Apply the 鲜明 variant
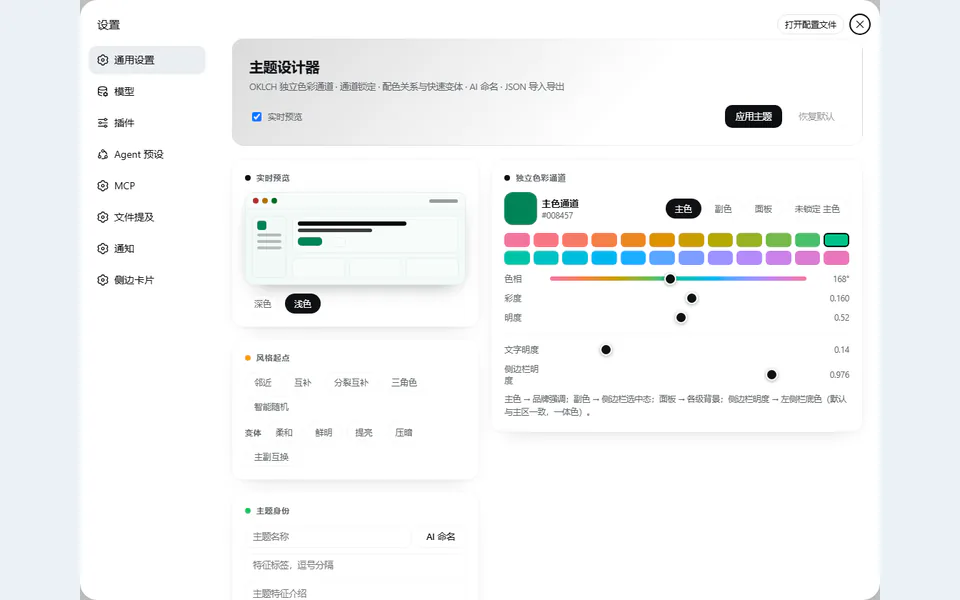The image size is (960, 600). (324, 432)
